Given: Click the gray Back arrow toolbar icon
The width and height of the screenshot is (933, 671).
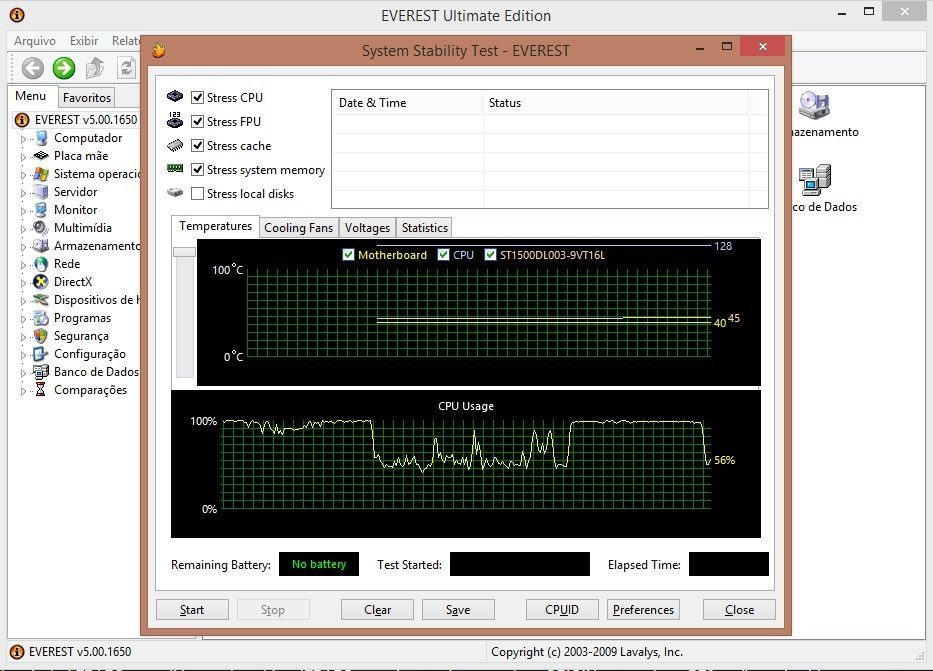Looking at the screenshot, I should coord(33,68).
